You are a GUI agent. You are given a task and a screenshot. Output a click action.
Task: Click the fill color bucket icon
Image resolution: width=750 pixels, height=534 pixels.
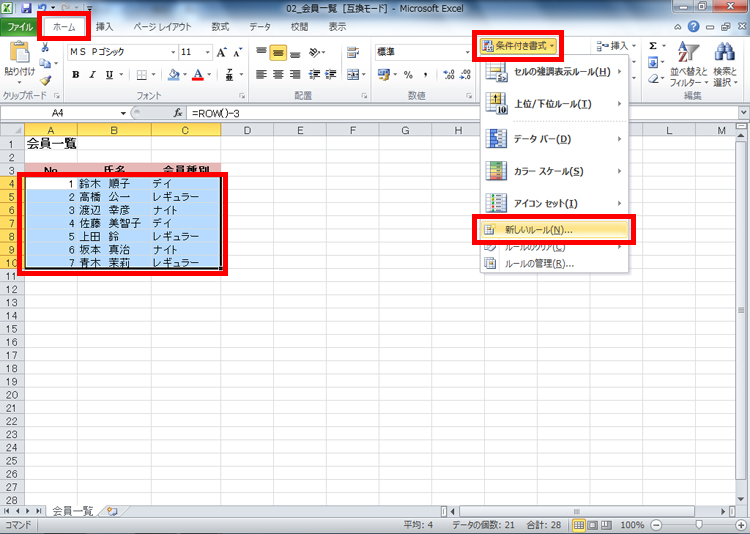tap(174, 75)
